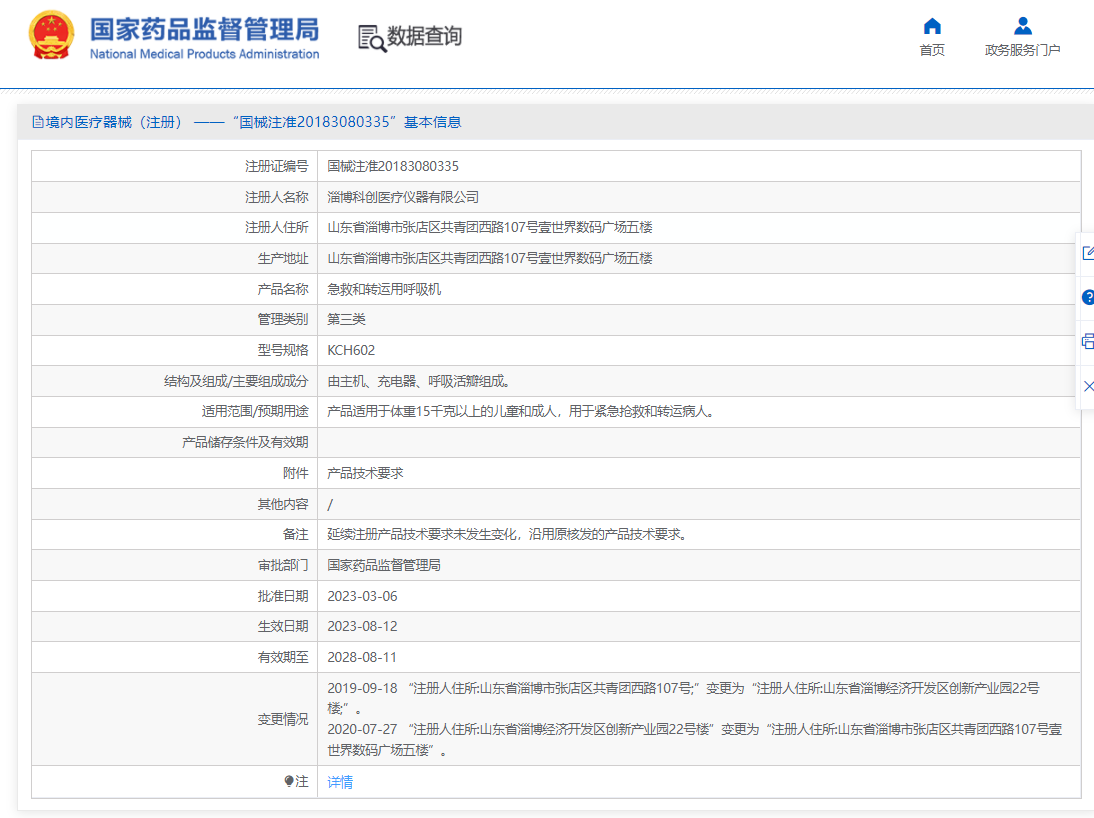Select product name 急救和转运用呼吸机

384,289
